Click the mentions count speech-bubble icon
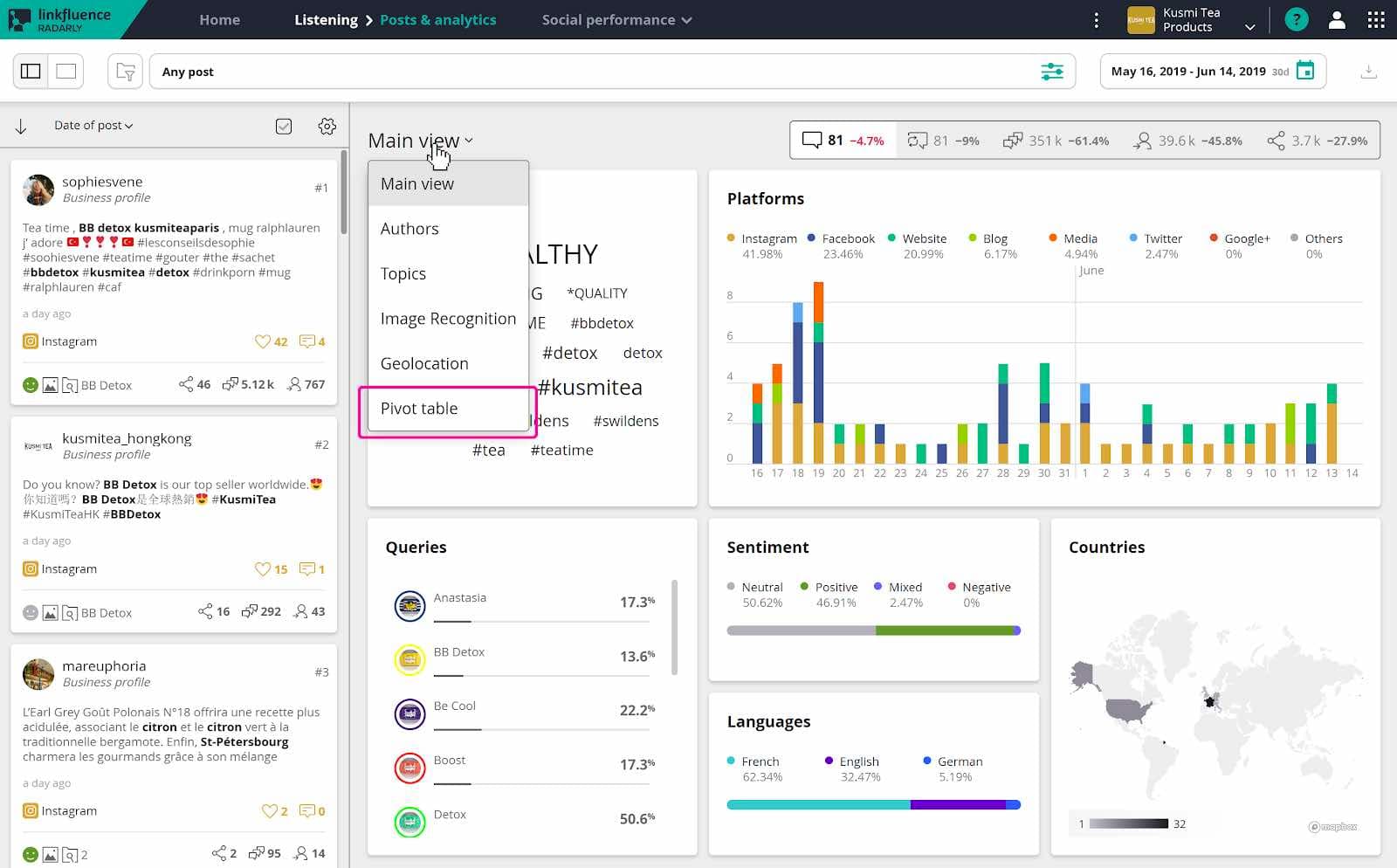The height and width of the screenshot is (868, 1397). 812,139
